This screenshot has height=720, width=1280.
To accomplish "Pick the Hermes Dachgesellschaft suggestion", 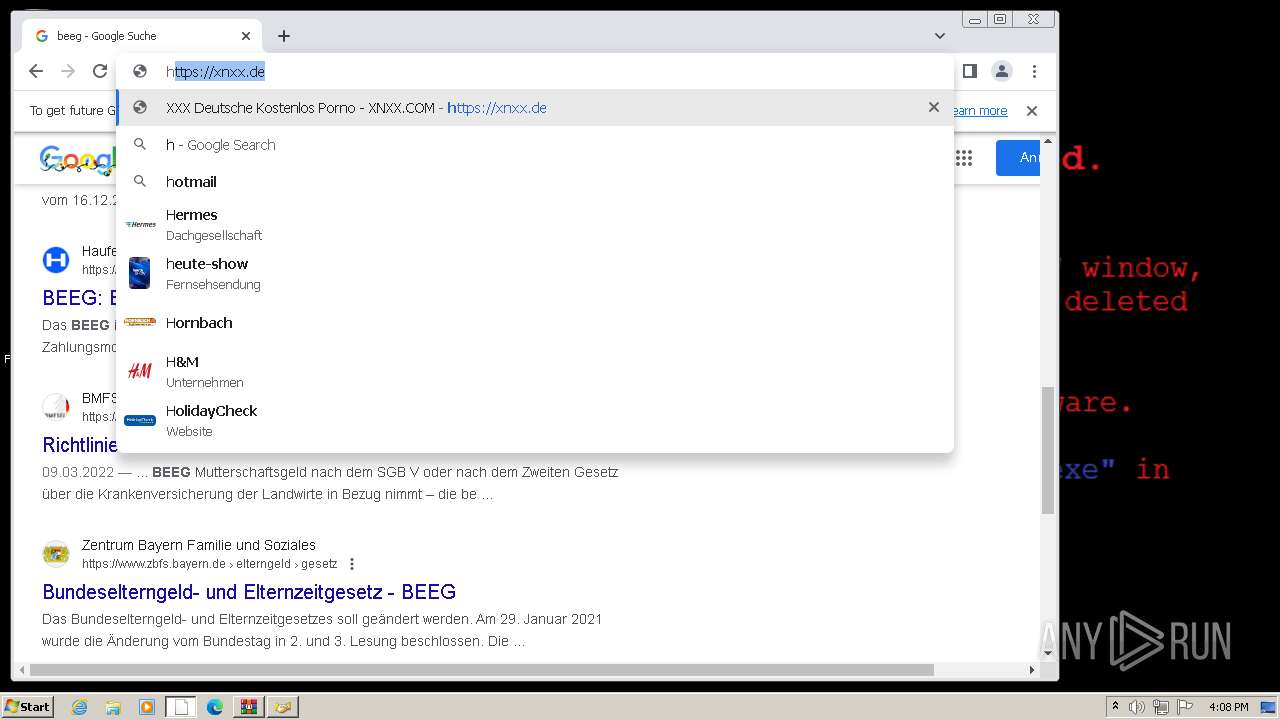I will pos(535,224).
